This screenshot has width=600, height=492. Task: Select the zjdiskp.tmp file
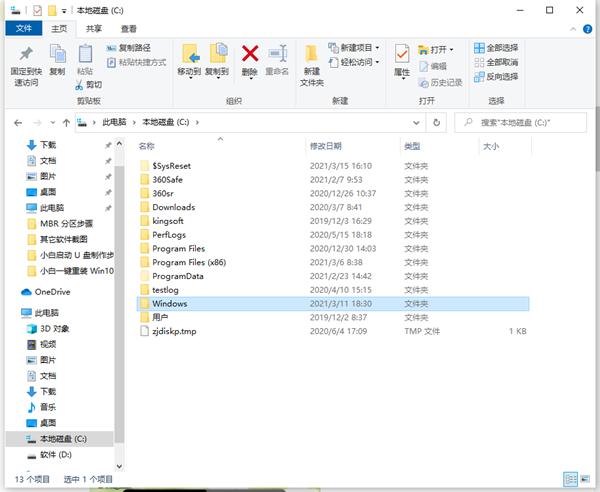pyautogui.click(x=174, y=331)
